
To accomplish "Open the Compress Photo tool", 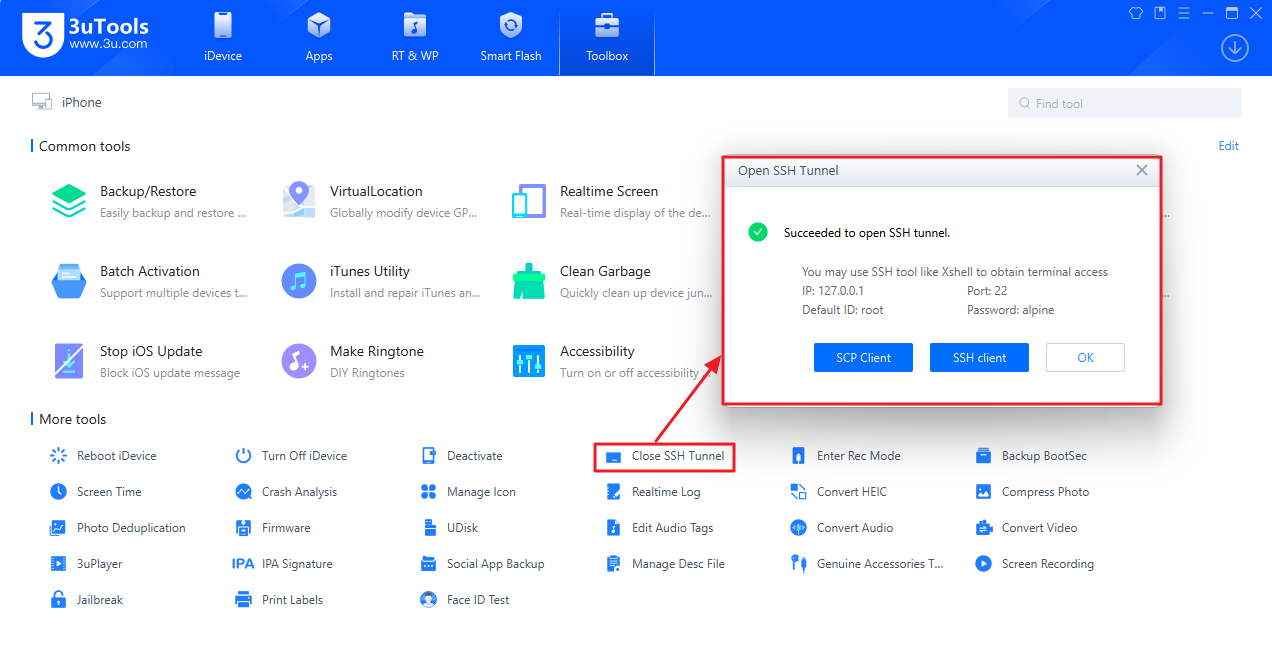I will pyautogui.click(x=1032, y=492).
